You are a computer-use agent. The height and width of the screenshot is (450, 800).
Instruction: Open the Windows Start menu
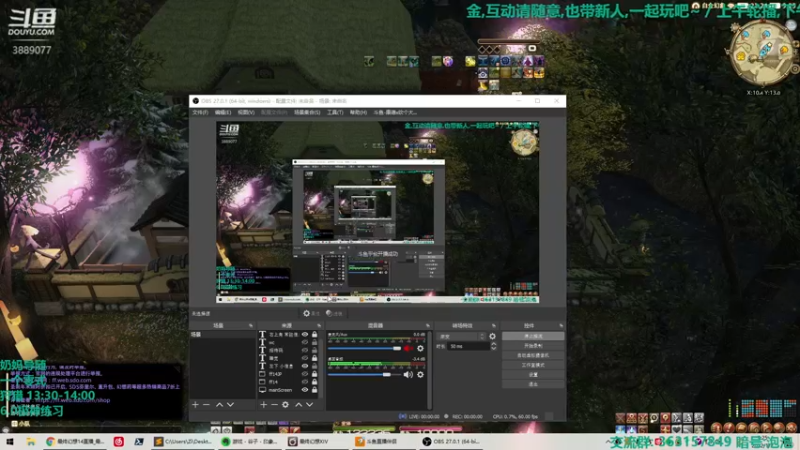10,441
